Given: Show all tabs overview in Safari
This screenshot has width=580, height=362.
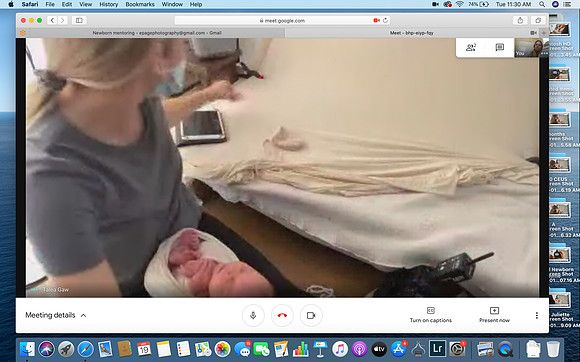Looking at the screenshot, I should (x=538, y=20).
